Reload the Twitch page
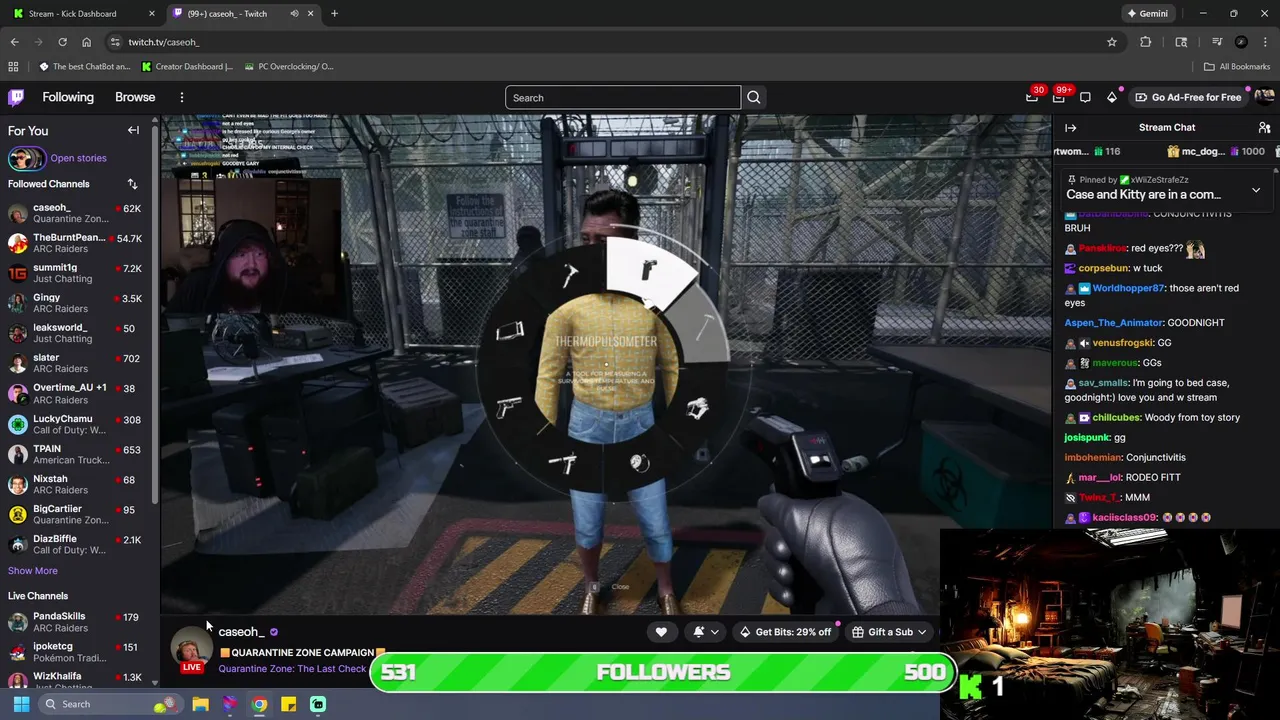 (x=62, y=42)
